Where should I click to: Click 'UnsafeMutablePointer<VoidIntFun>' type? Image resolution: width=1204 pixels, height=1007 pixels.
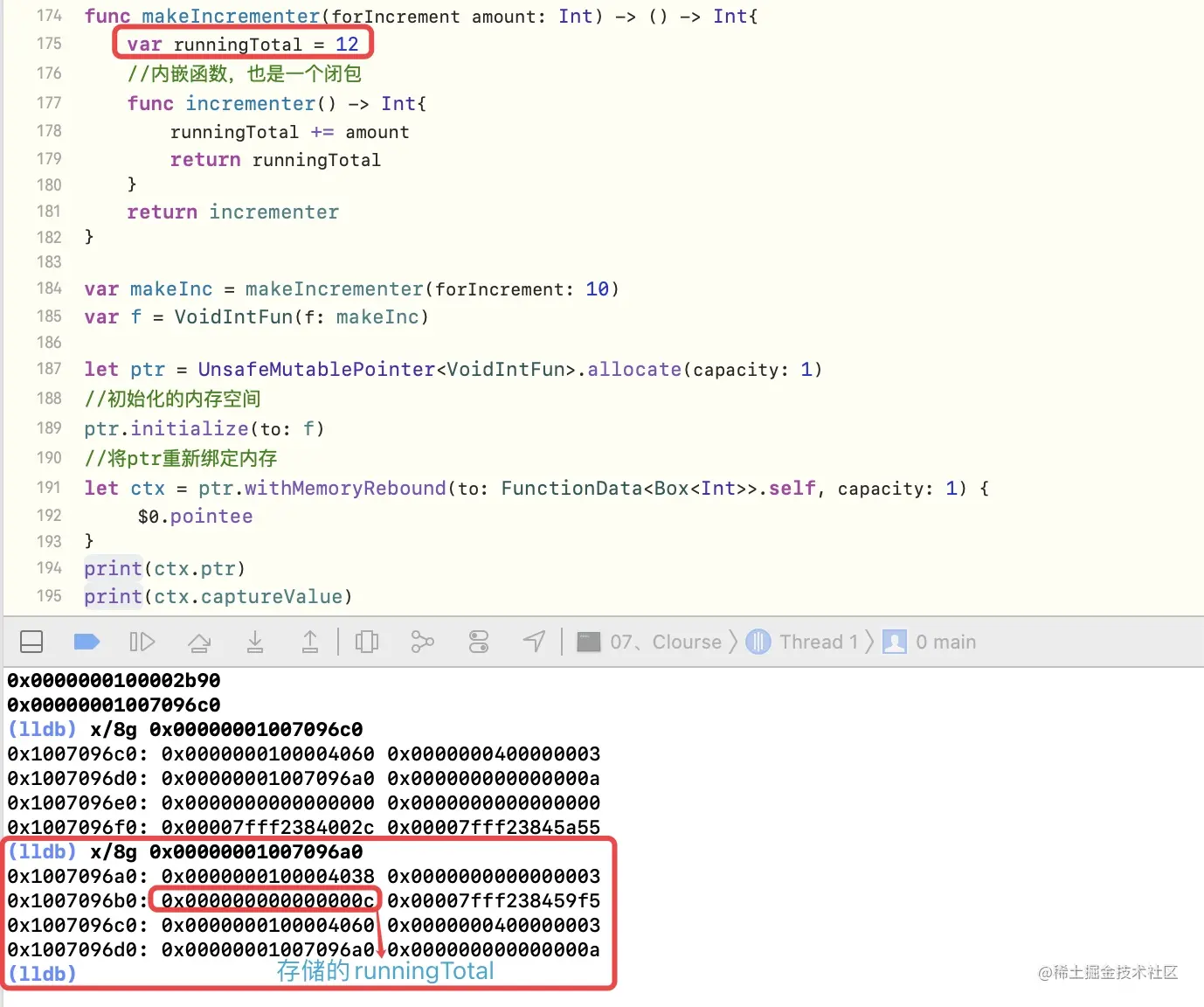[x=386, y=369]
